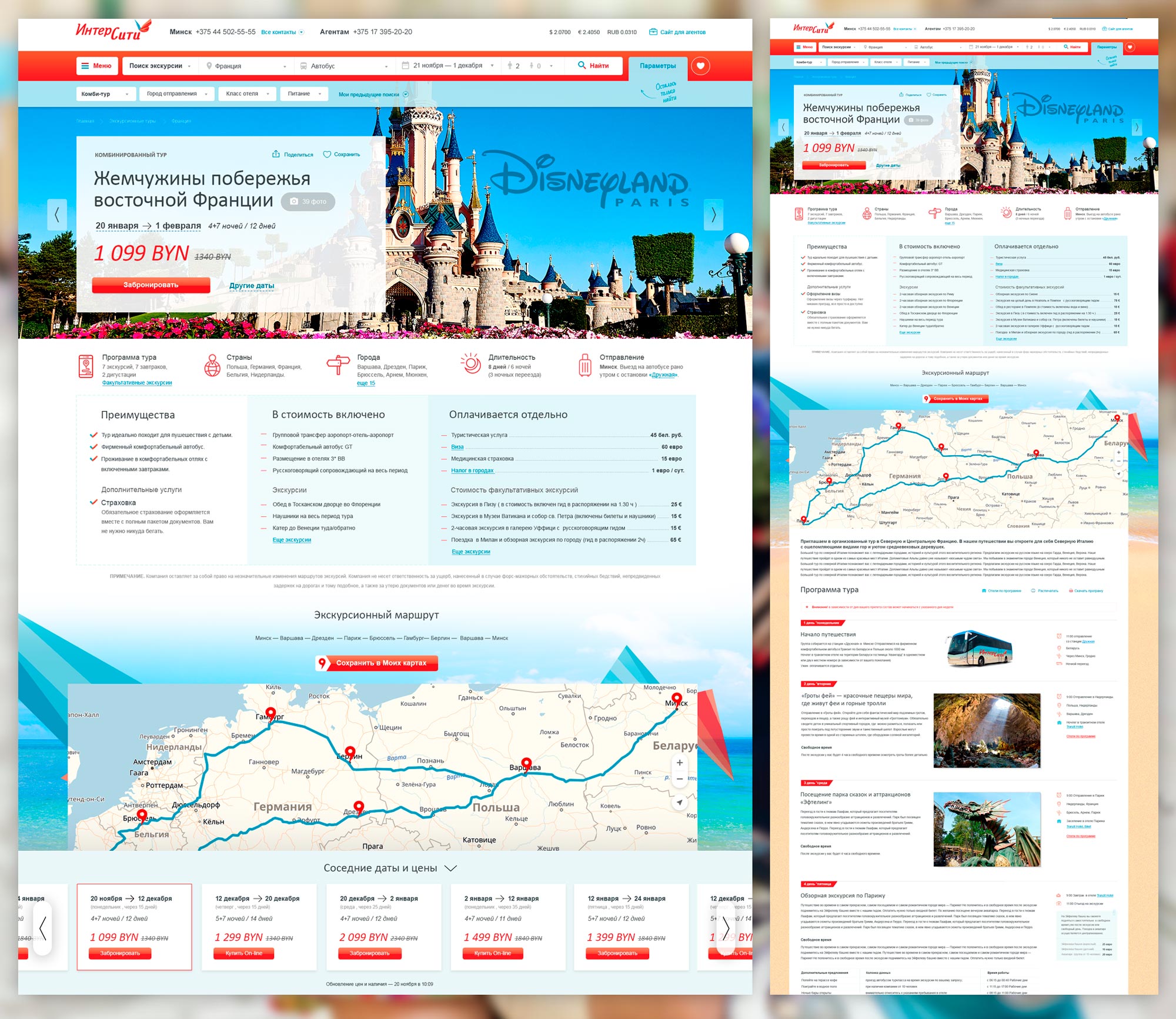Viewport: 1176px width, 1019px height.
Task: Click the Отправление luggage icon in the large mockup
Action: click(x=584, y=365)
